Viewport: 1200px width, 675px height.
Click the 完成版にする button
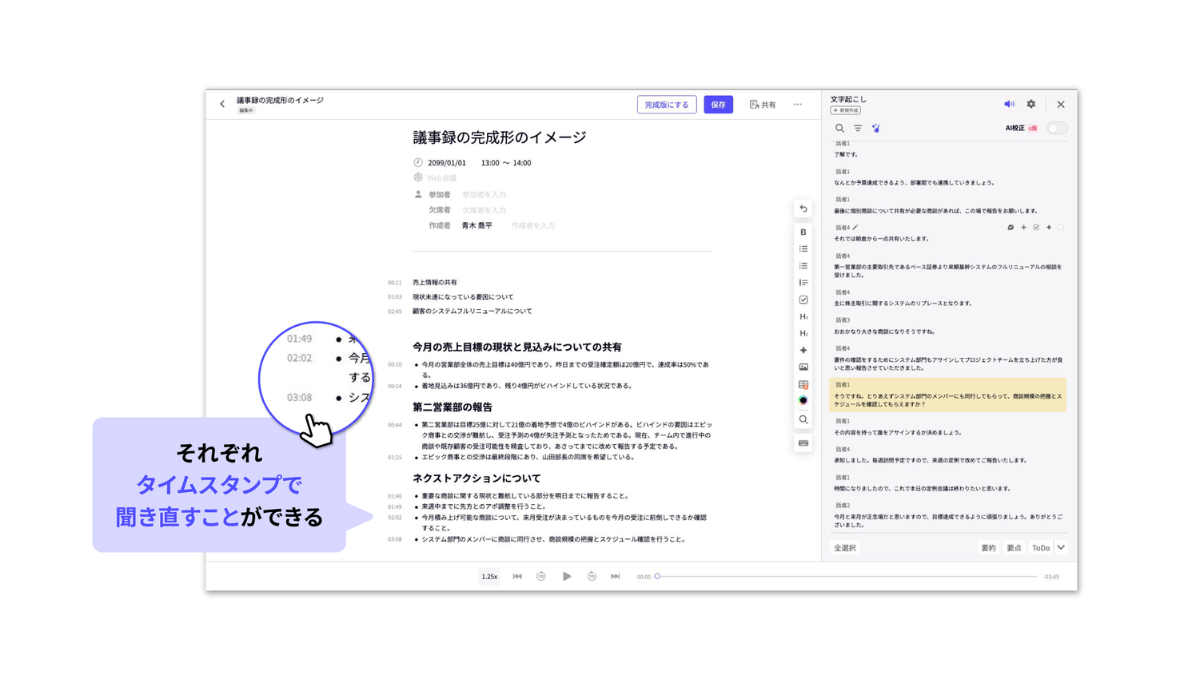click(666, 104)
